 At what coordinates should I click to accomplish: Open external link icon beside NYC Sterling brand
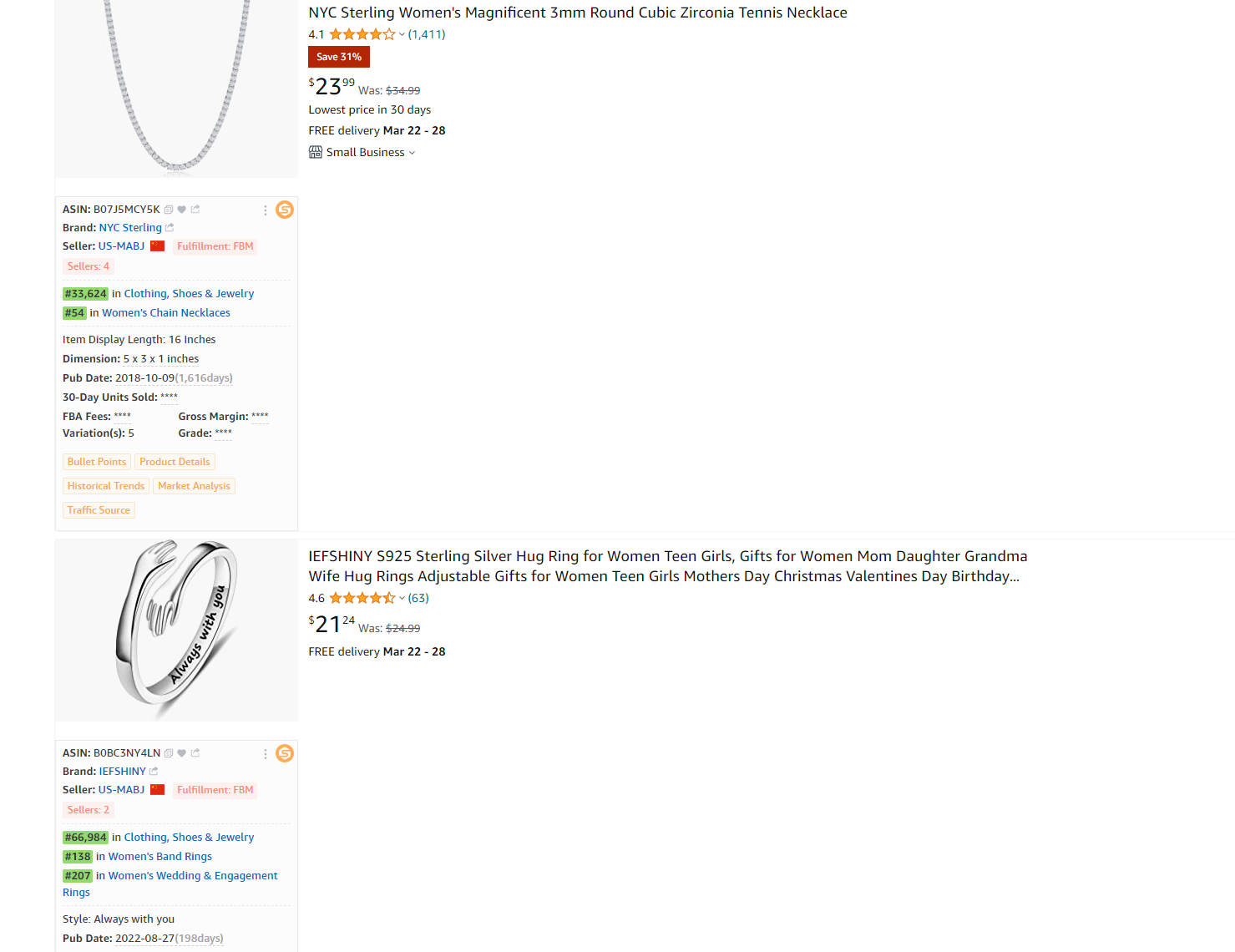(170, 228)
